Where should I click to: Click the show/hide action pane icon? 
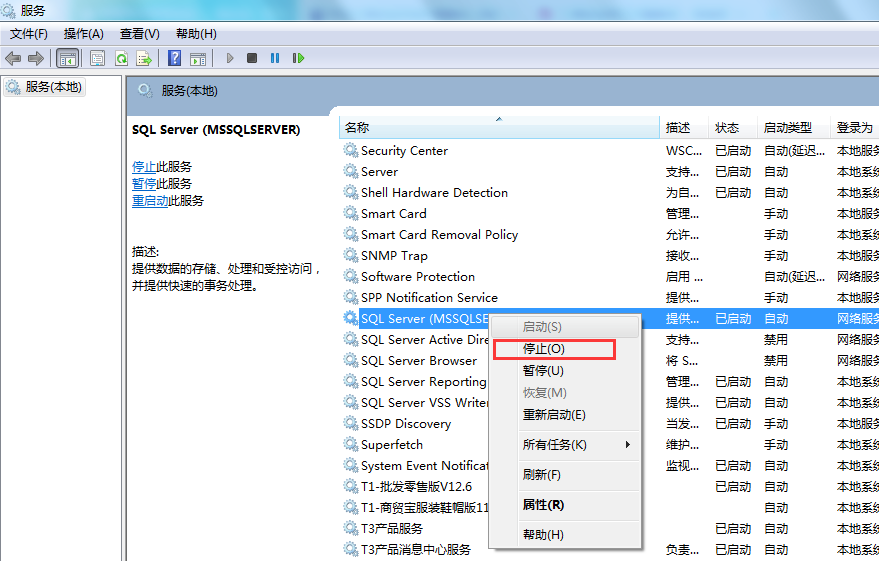click(198, 58)
